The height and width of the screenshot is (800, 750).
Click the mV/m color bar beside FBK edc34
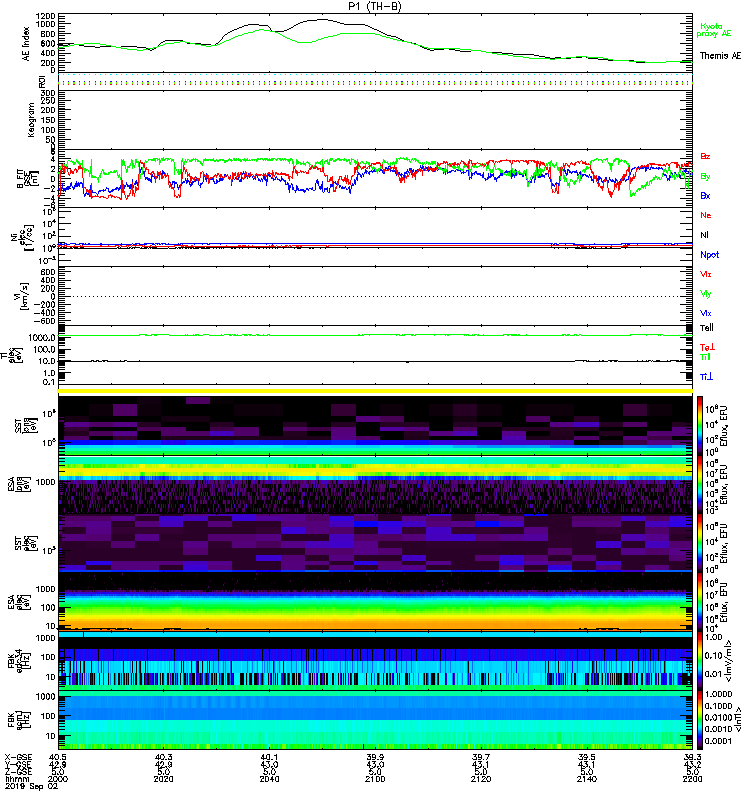[x=700, y=661]
